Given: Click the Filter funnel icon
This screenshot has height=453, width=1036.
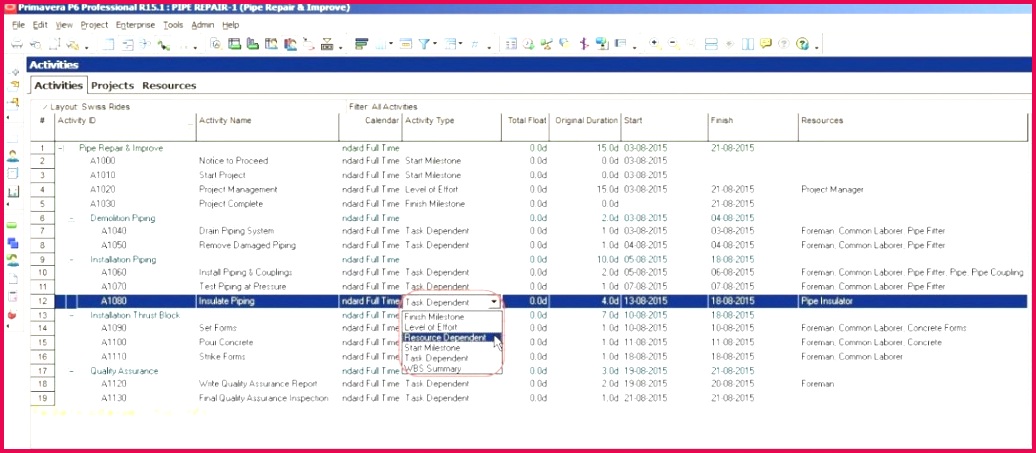Looking at the screenshot, I should [x=423, y=44].
